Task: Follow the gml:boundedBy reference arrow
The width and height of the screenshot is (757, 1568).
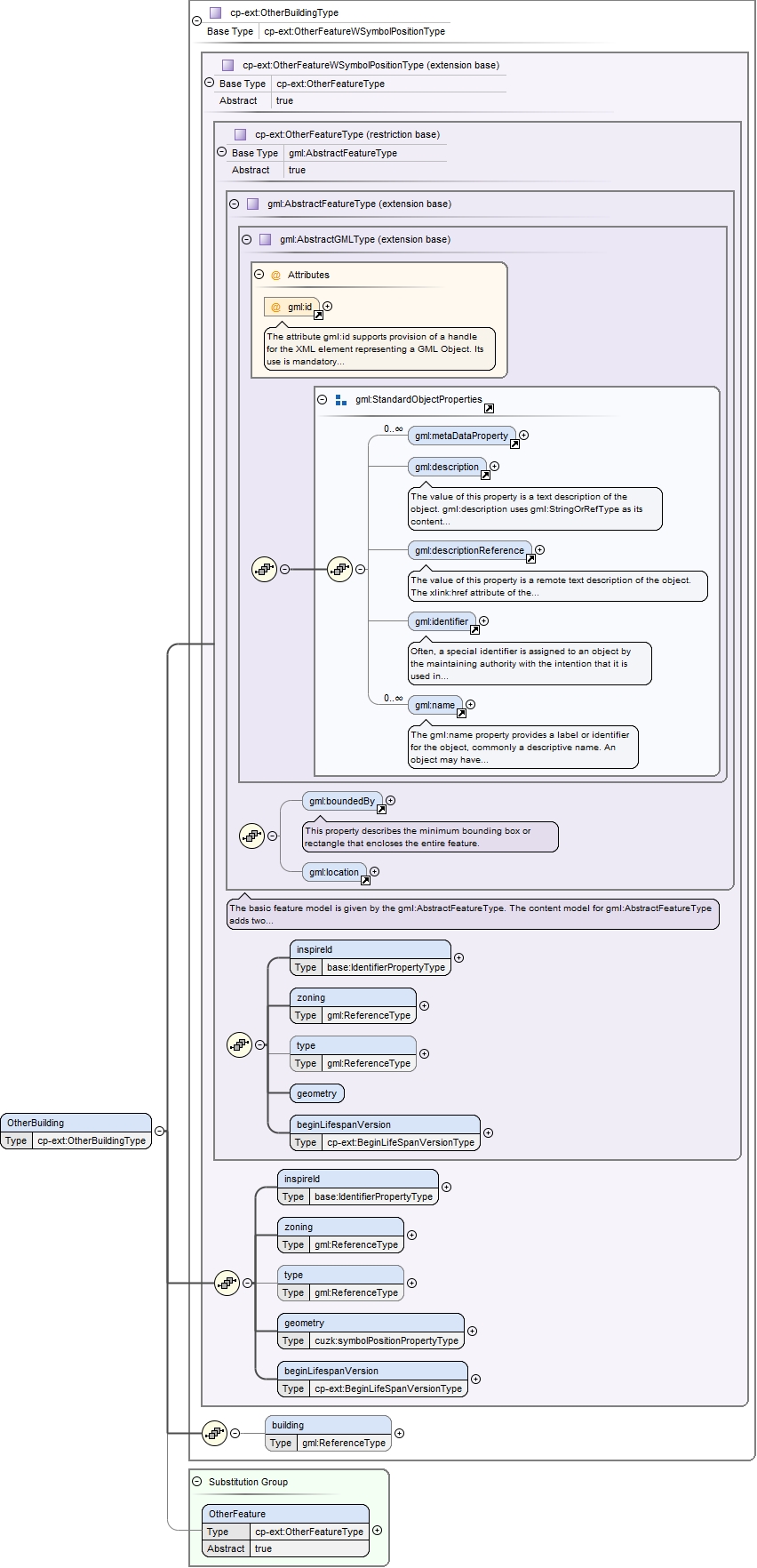Action: coord(381,809)
